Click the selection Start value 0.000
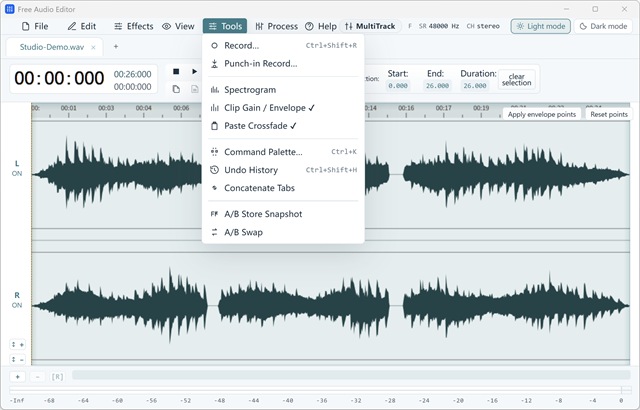 398,86
